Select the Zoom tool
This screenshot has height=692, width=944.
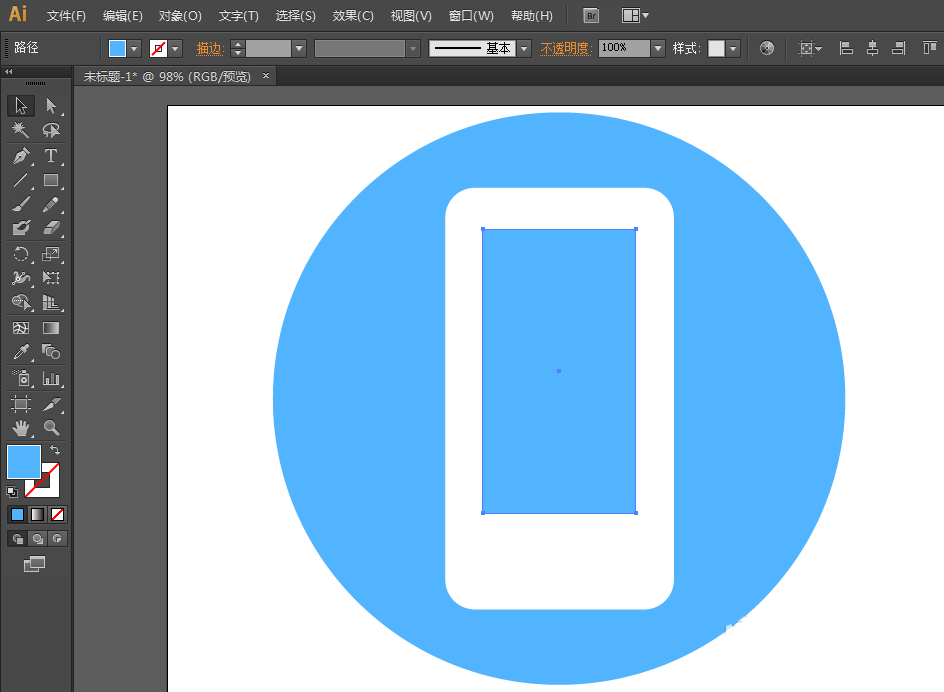tap(51, 428)
